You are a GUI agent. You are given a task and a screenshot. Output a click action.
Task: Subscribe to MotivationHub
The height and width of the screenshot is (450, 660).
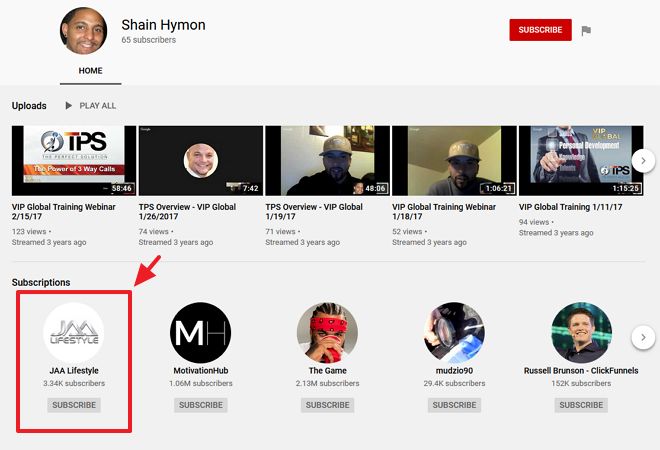click(x=201, y=405)
